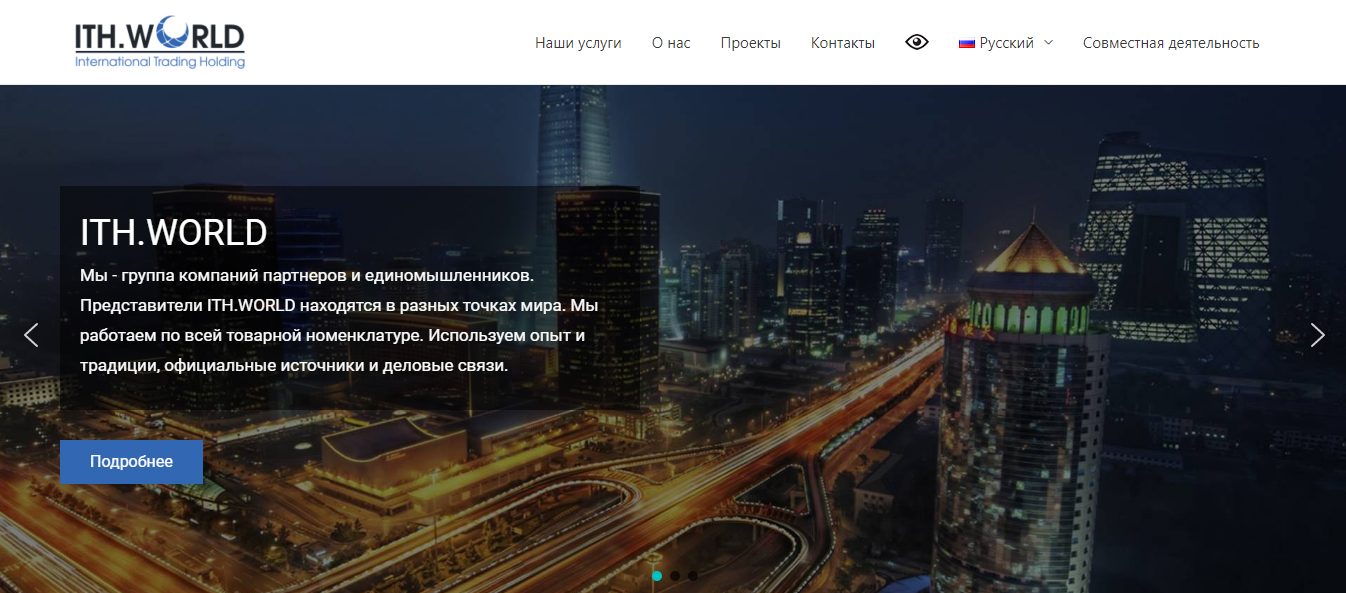
Task: Select the first slider dot
Action: coord(657,576)
